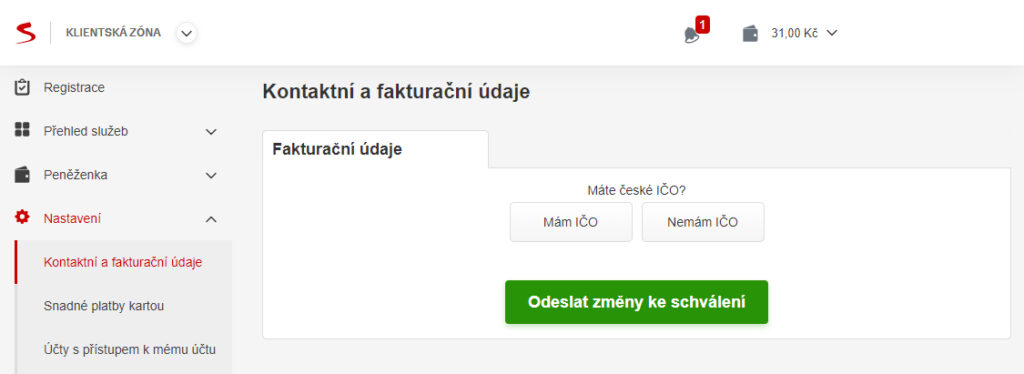Click Odeslat změny ke schválení button
1024x374 pixels.
click(637, 302)
